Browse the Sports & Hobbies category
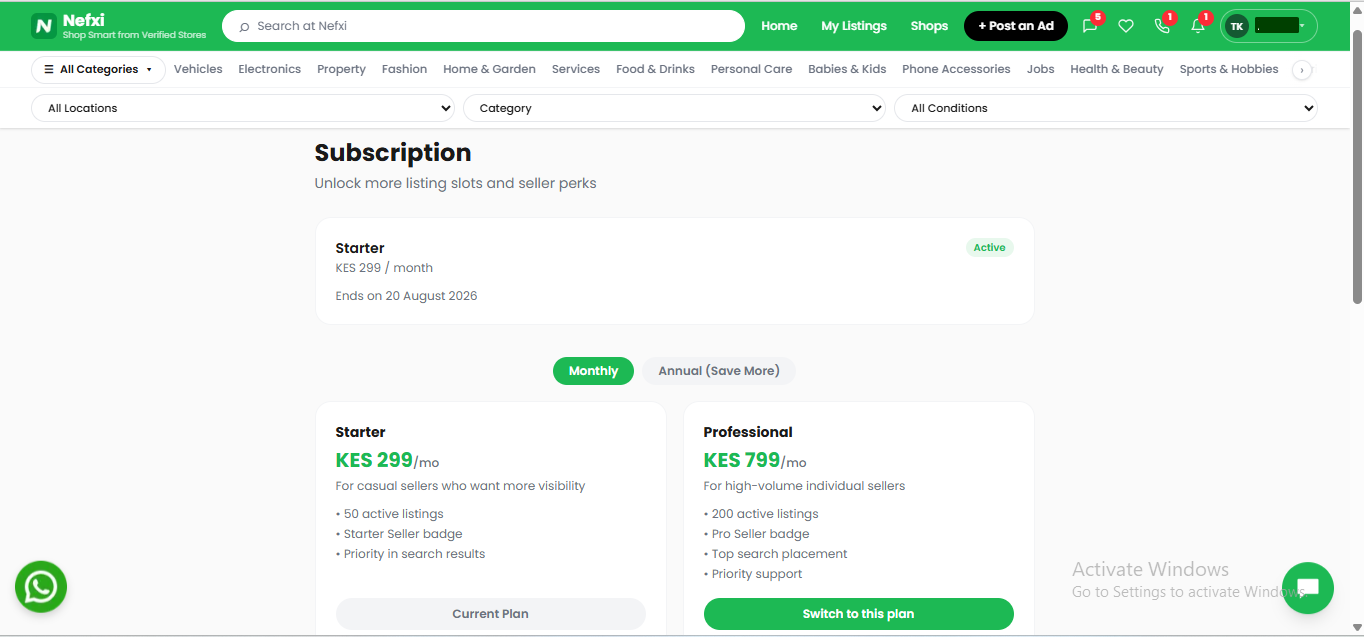The height and width of the screenshot is (637, 1364). tap(1229, 69)
